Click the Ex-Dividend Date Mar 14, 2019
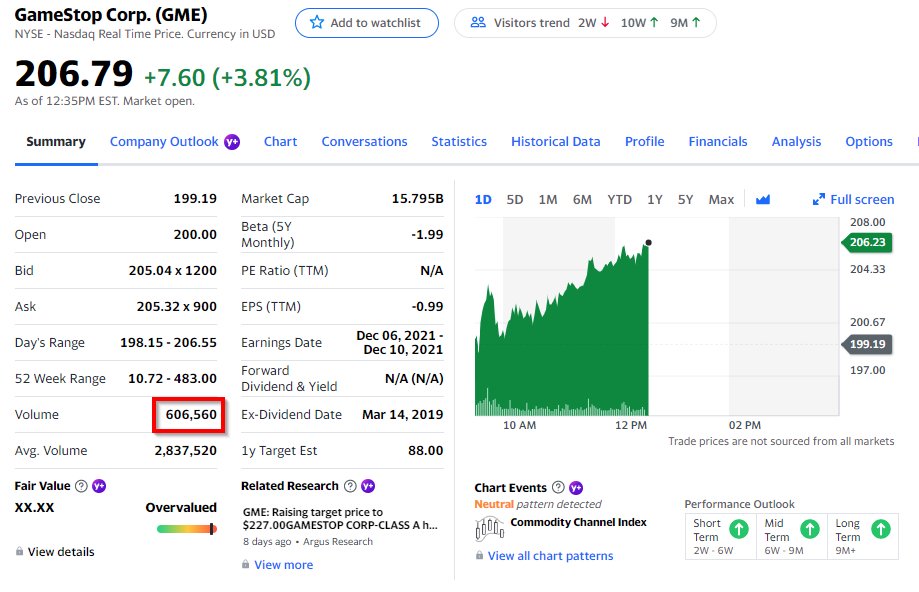This screenshot has width=919, height=592. point(403,415)
